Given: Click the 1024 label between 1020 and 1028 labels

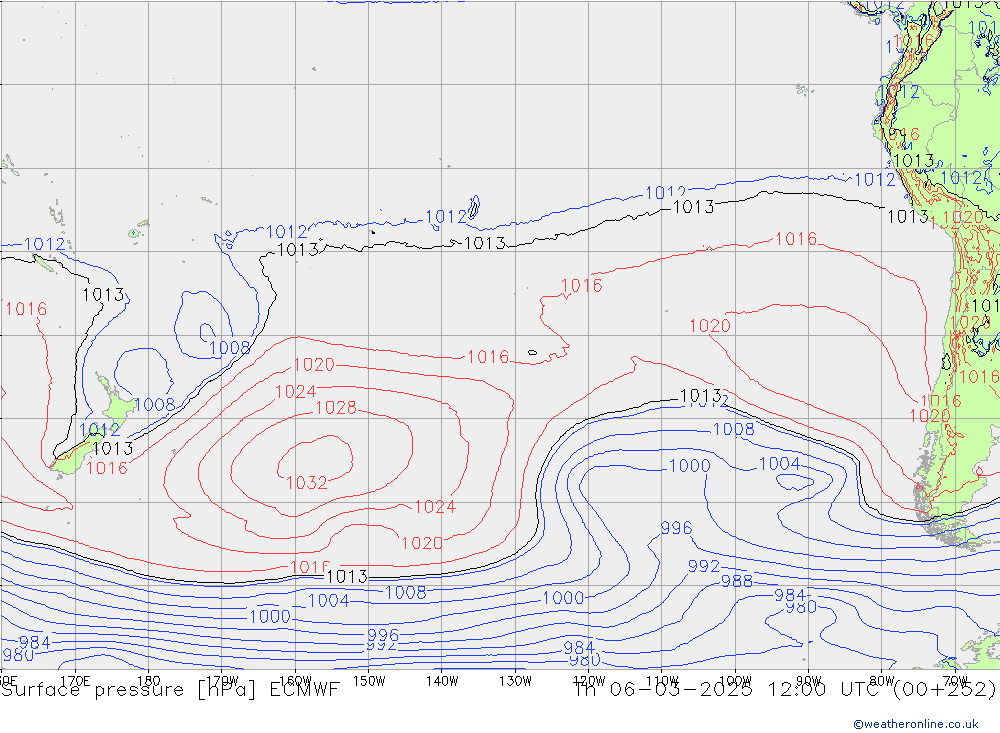Looking at the screenshot, I should coord(295,392).
